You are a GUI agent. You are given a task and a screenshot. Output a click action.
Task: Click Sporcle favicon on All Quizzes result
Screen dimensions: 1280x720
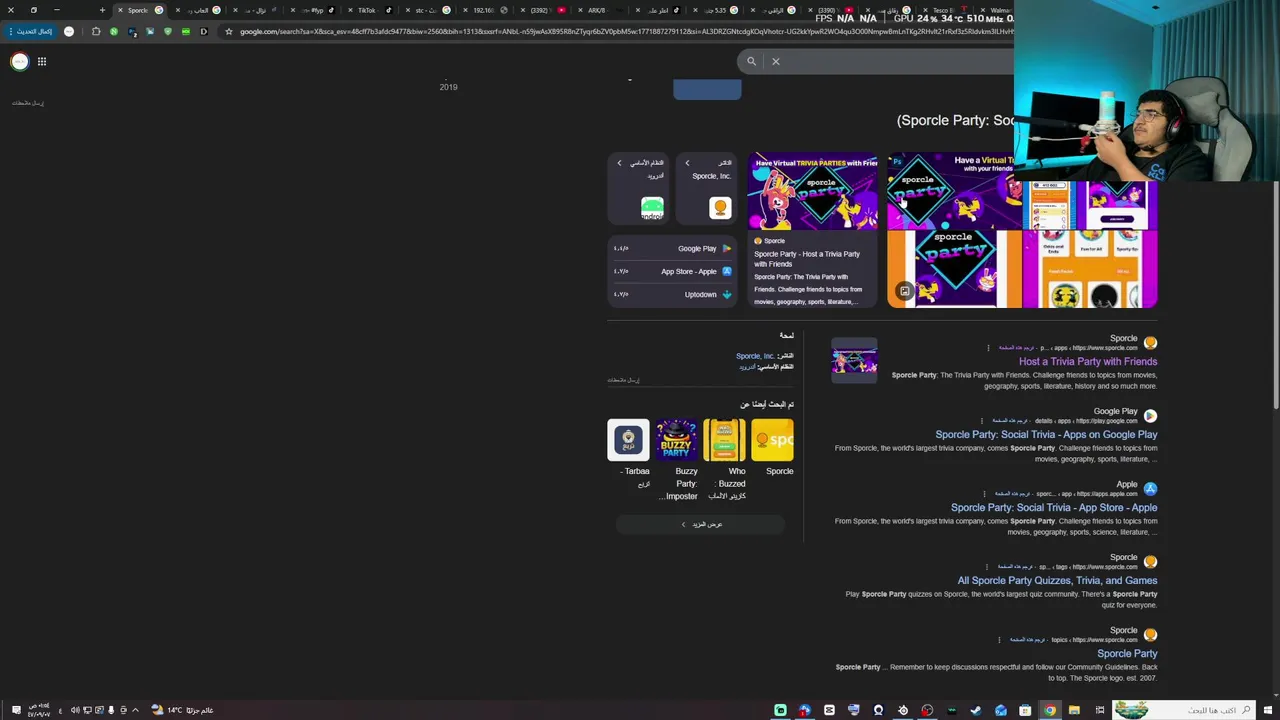1150,561
